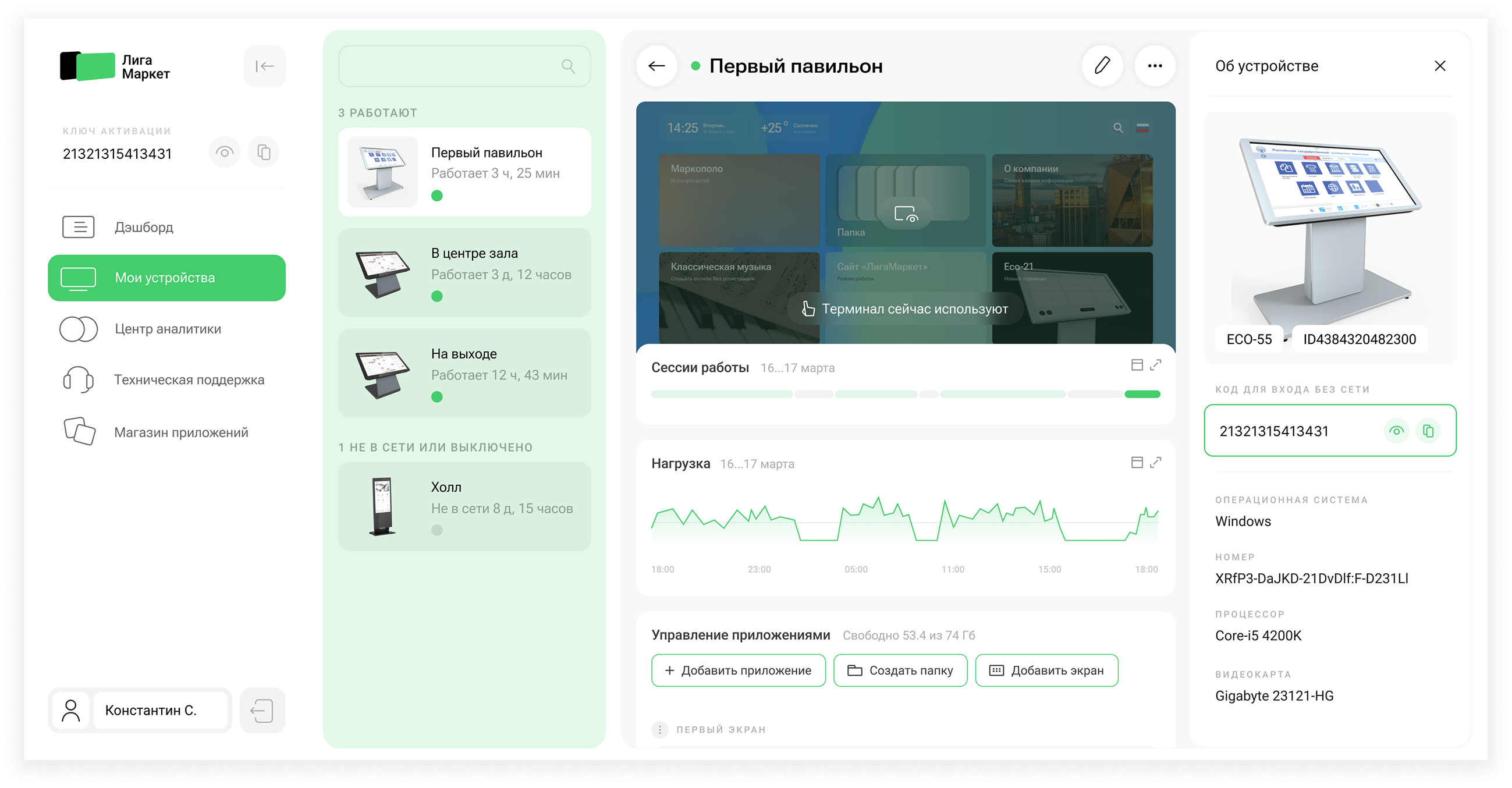Go back using the arrow button
The height and width of the screenshot is (788, 1512).
[x=656, y=66]
